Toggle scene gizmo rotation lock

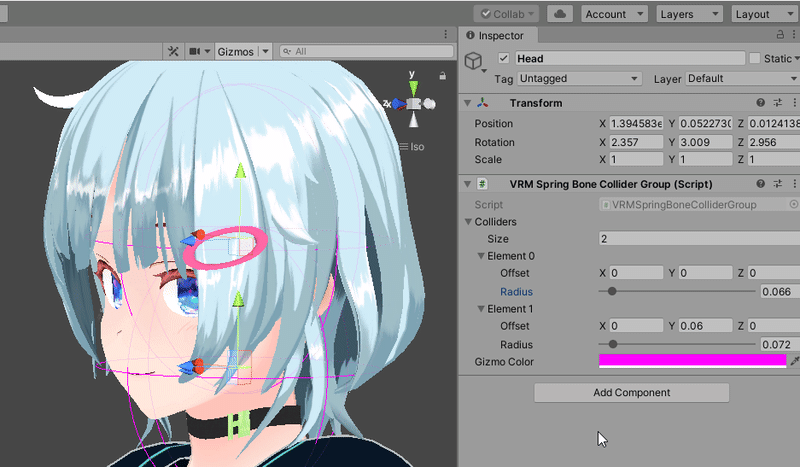click(442, 76)
